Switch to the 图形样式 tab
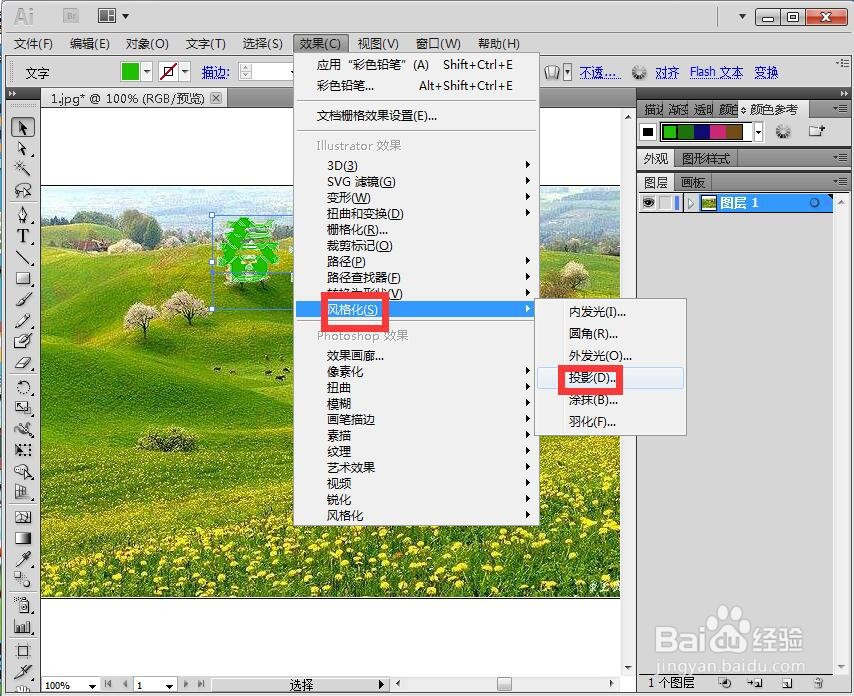The image size is (854, 696). [706, 158]
